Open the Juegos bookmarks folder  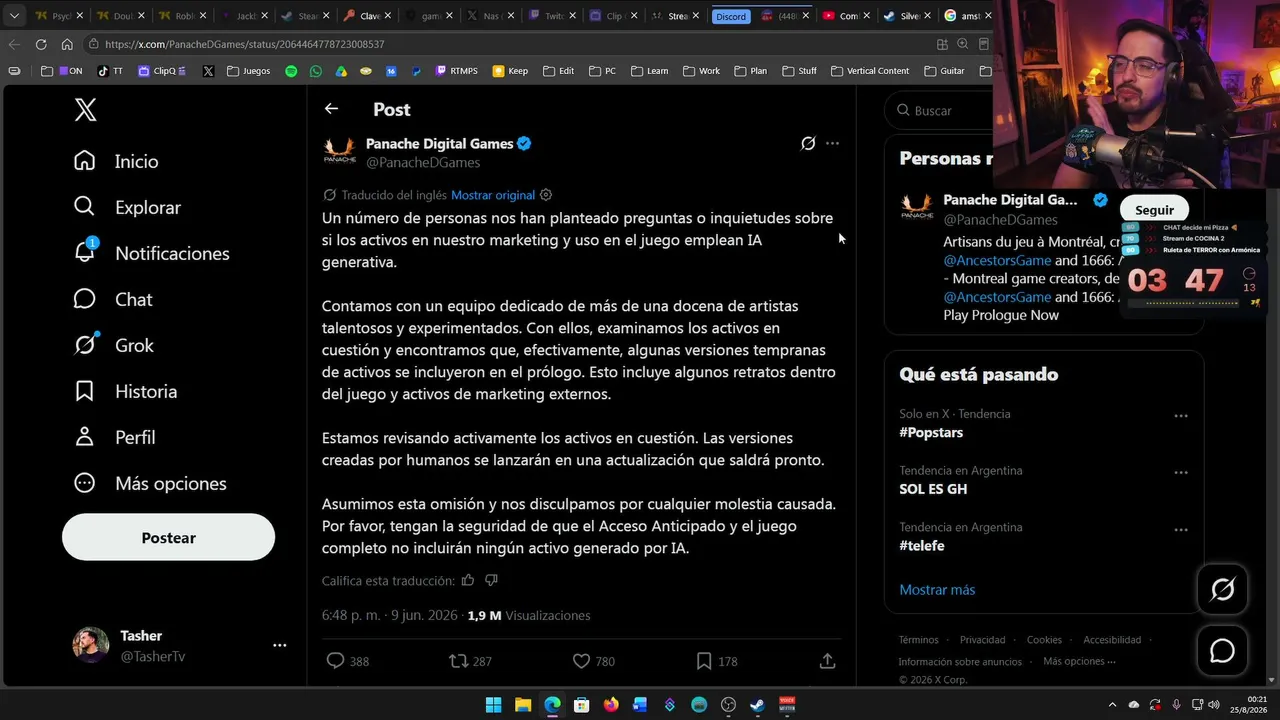click(248, 71)
